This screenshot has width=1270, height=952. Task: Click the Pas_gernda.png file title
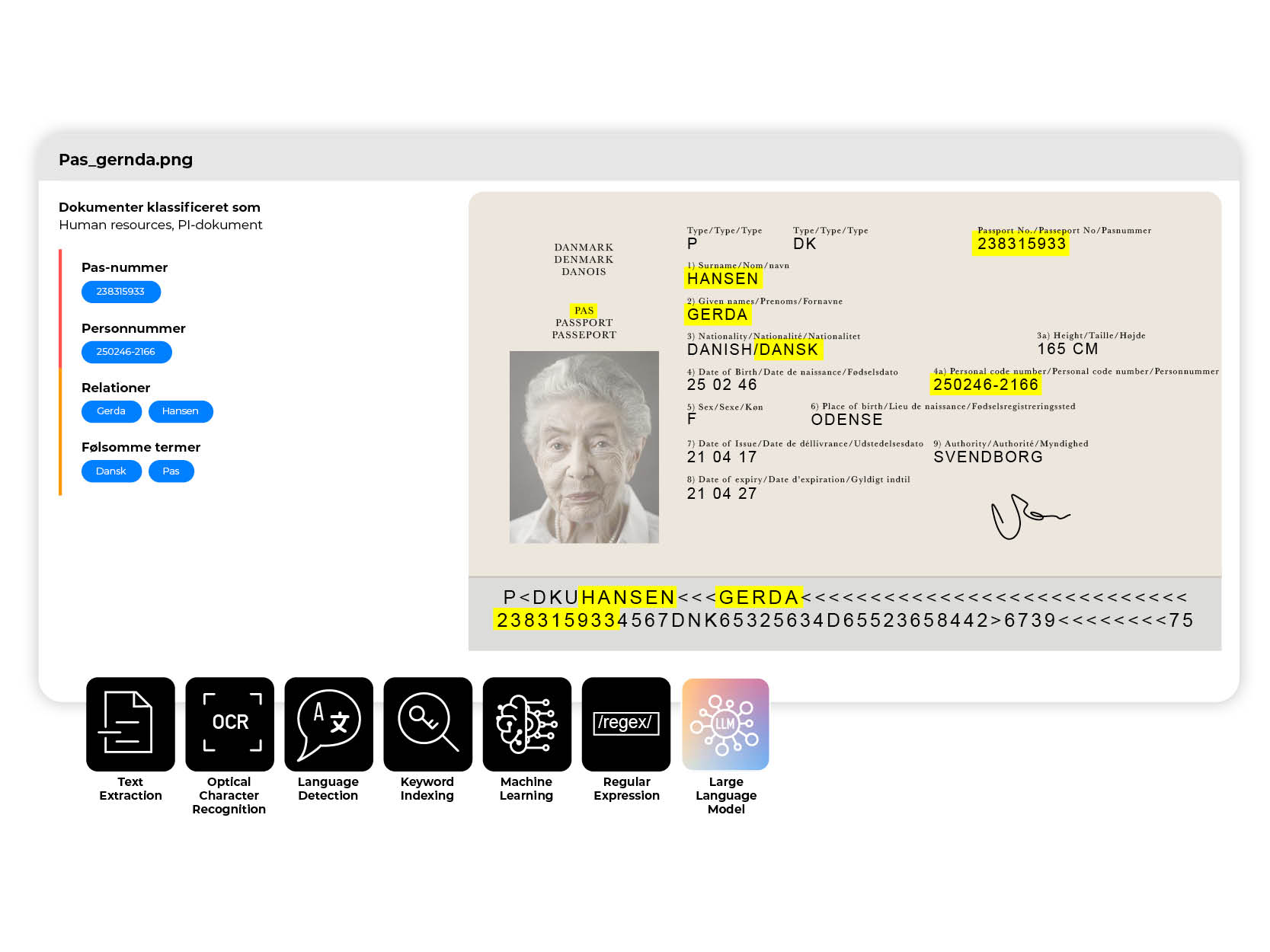click(126, 160)
